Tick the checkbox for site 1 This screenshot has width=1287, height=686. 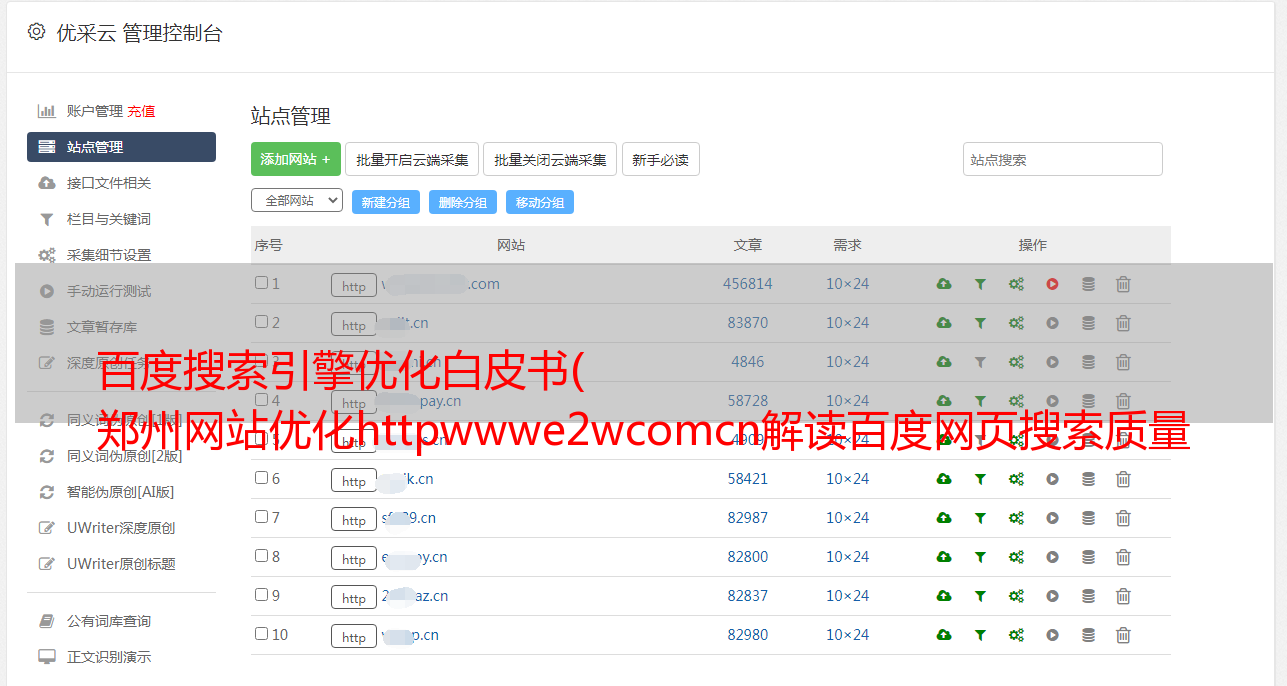coord(261,283)
